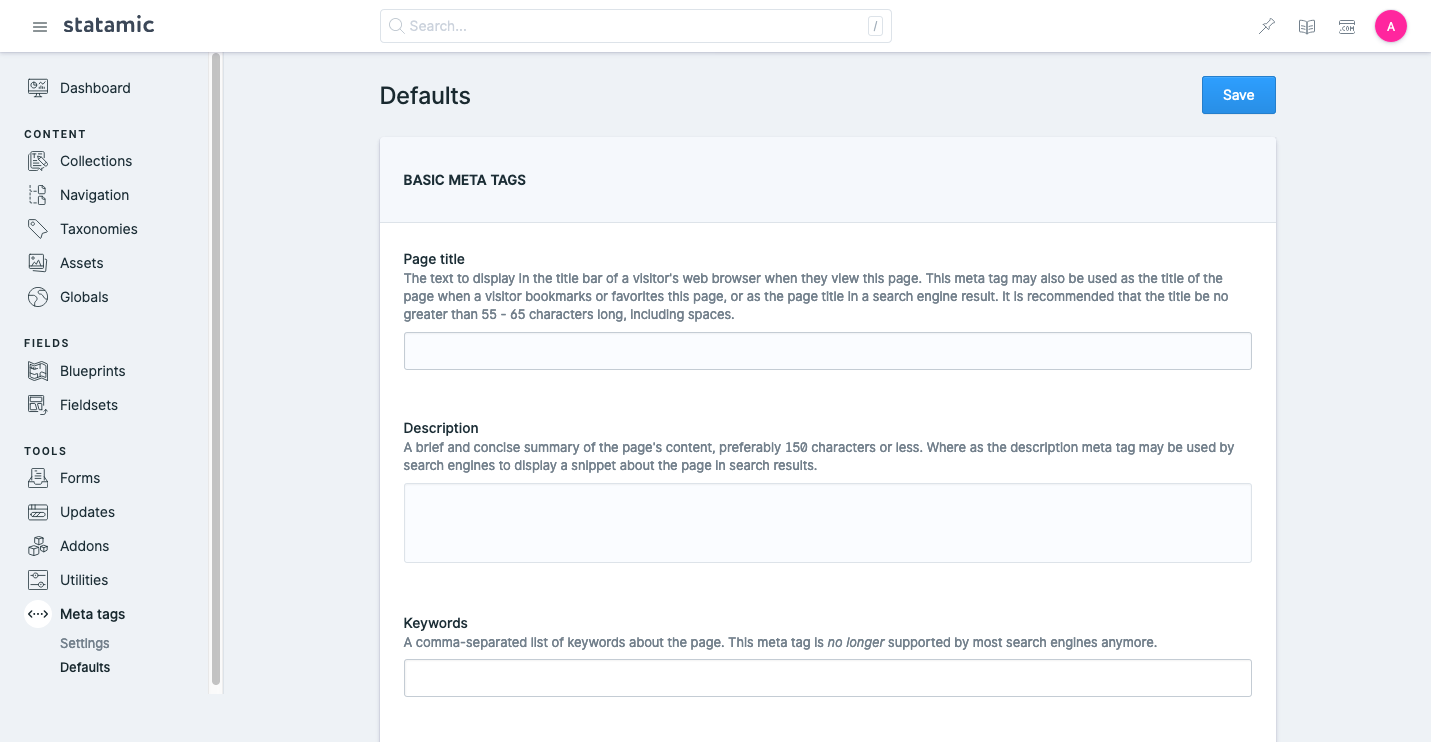This screenshot has height=742, width=1431.
Task: Click into the Page title field
Action: [827, 351]
